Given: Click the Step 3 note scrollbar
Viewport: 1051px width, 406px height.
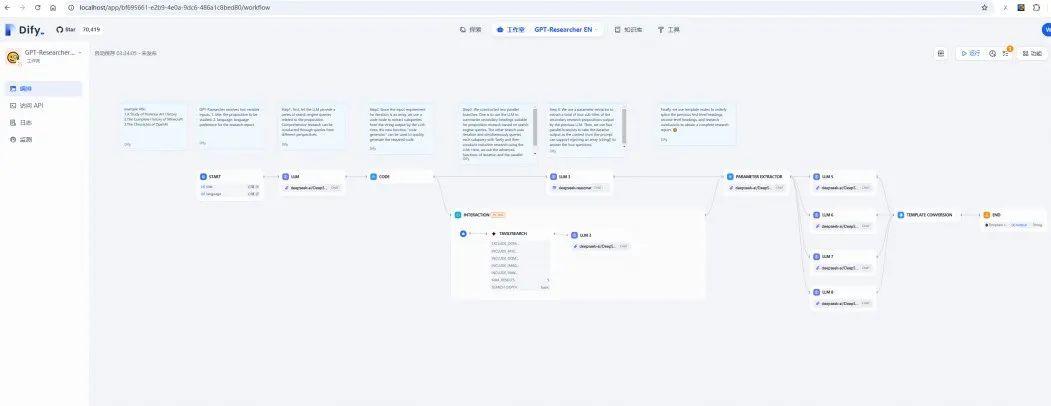Looking at the screenshot, I should pyautogui.click(x=535, y=127).
